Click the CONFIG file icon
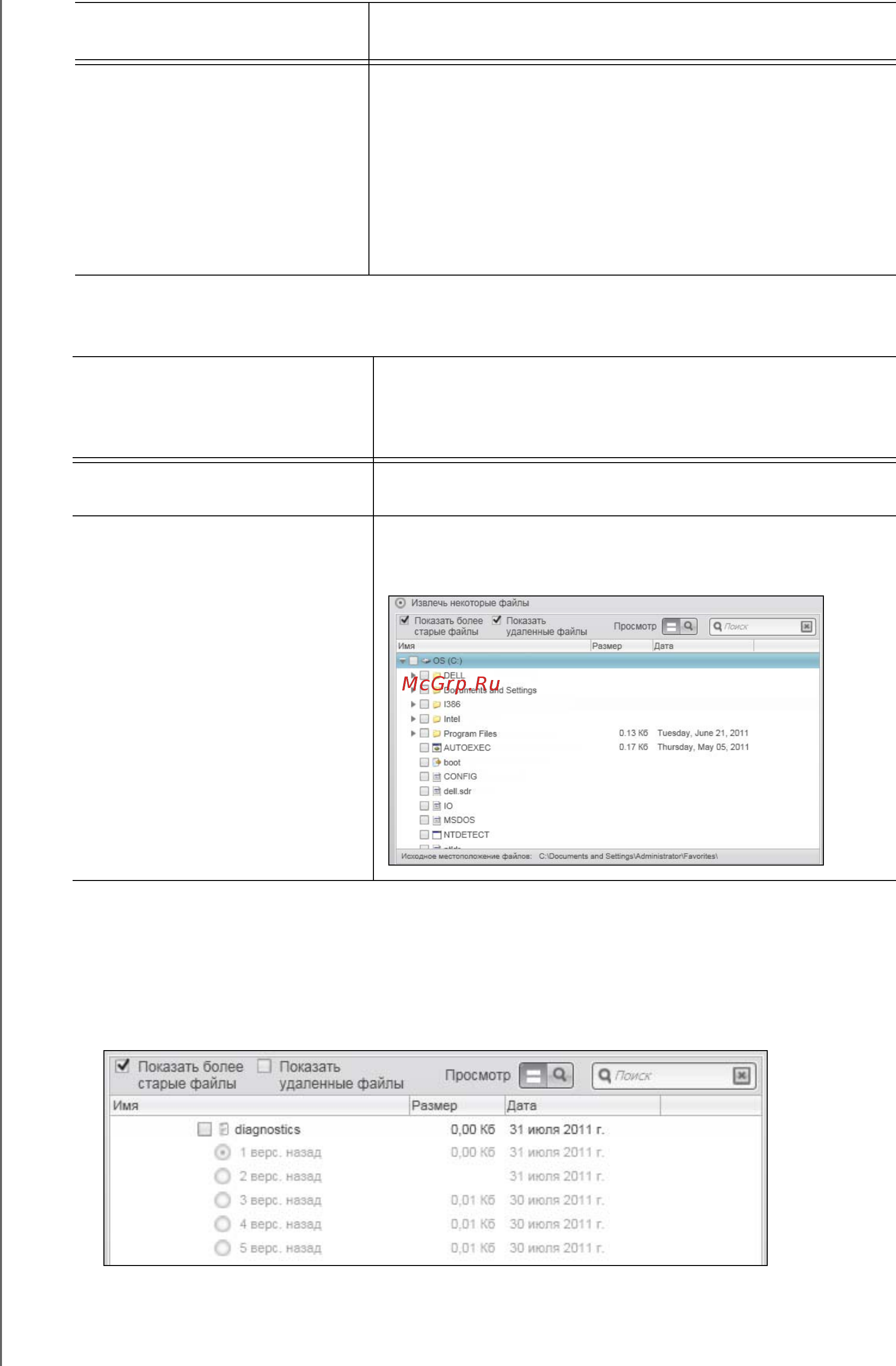 point(437,777)
